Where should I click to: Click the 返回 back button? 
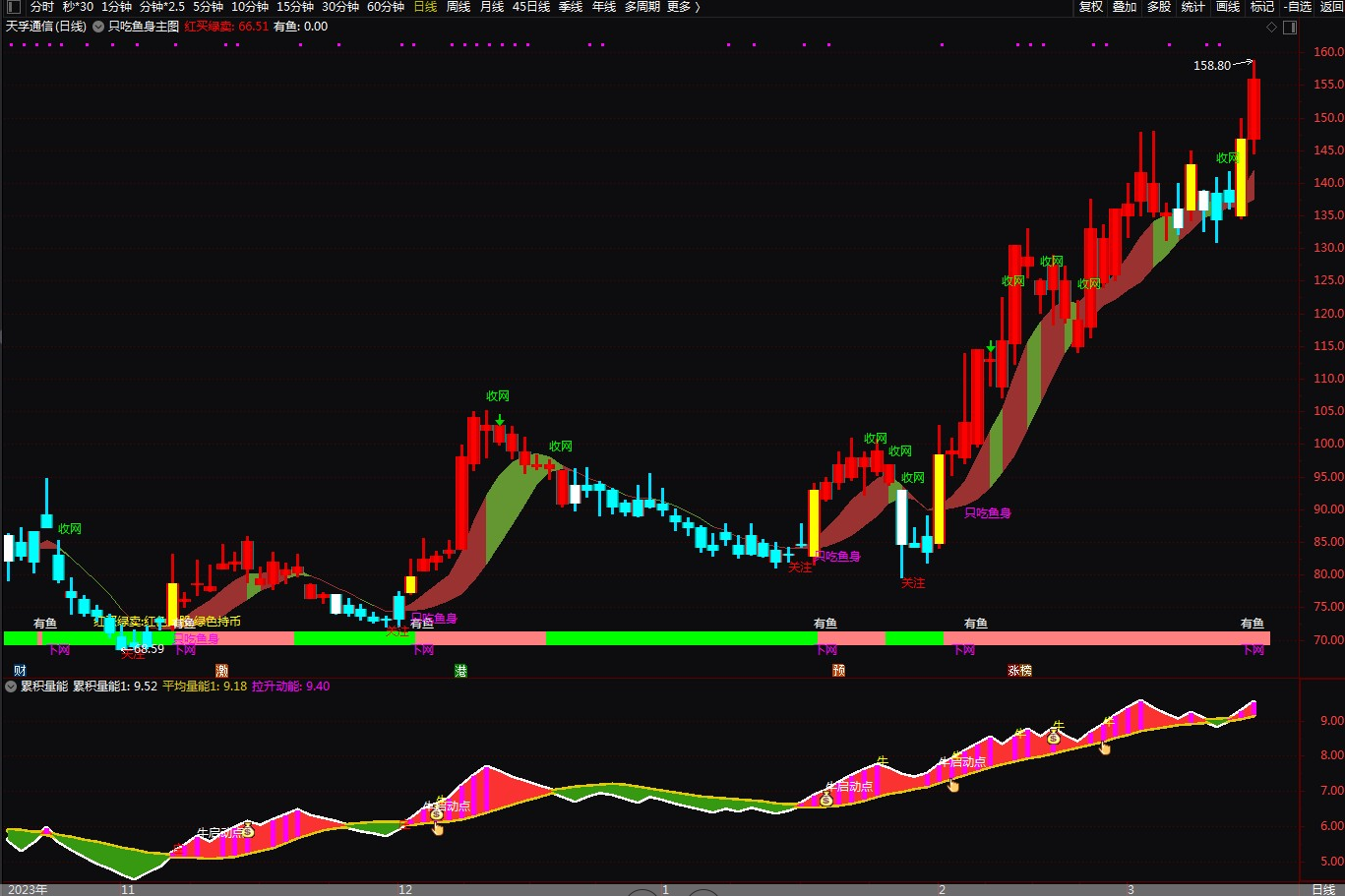click(x=1331, y=7)
